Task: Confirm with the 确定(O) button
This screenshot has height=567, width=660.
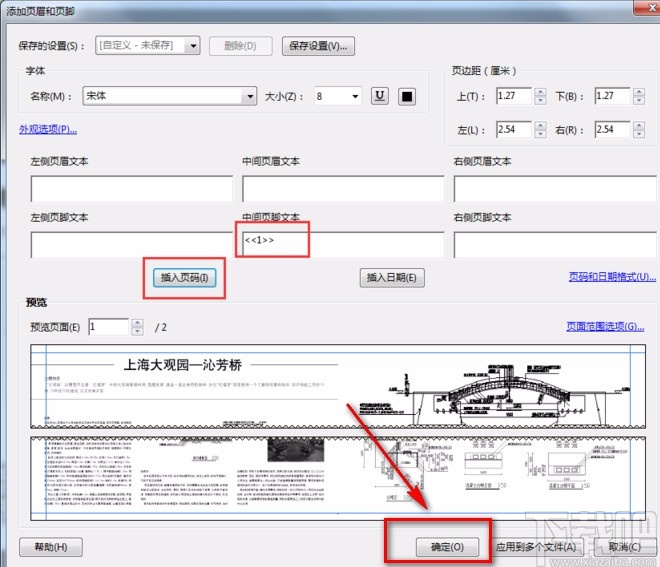Action: click(x=447, y=547)
